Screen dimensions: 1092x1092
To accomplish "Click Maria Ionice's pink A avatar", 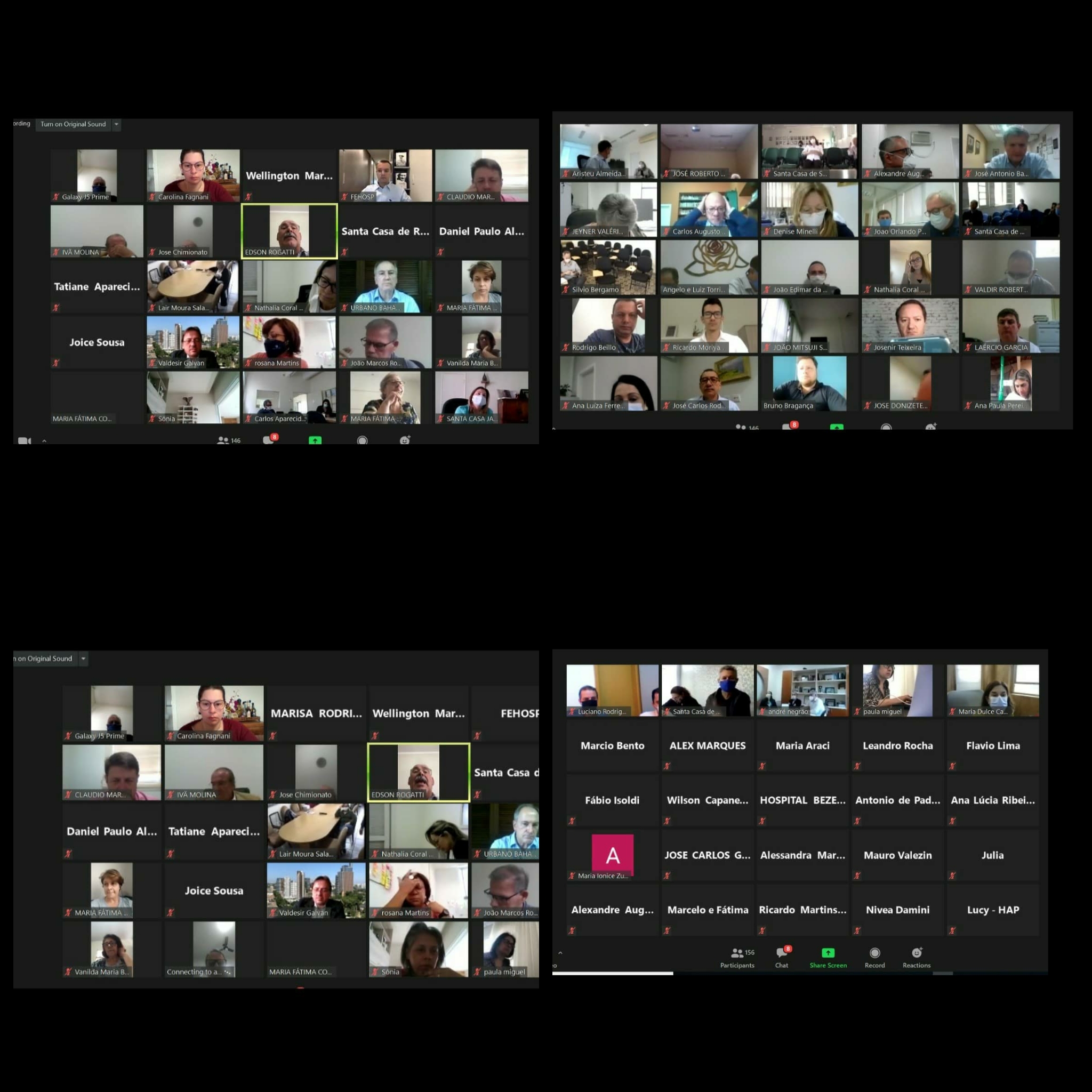I will pyautogui.click(x=612, y=855).
